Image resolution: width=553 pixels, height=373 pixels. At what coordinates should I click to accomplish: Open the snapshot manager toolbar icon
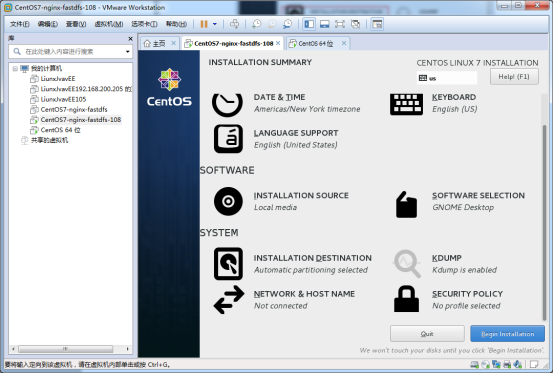pyautogui.click(x=288, y=24)
